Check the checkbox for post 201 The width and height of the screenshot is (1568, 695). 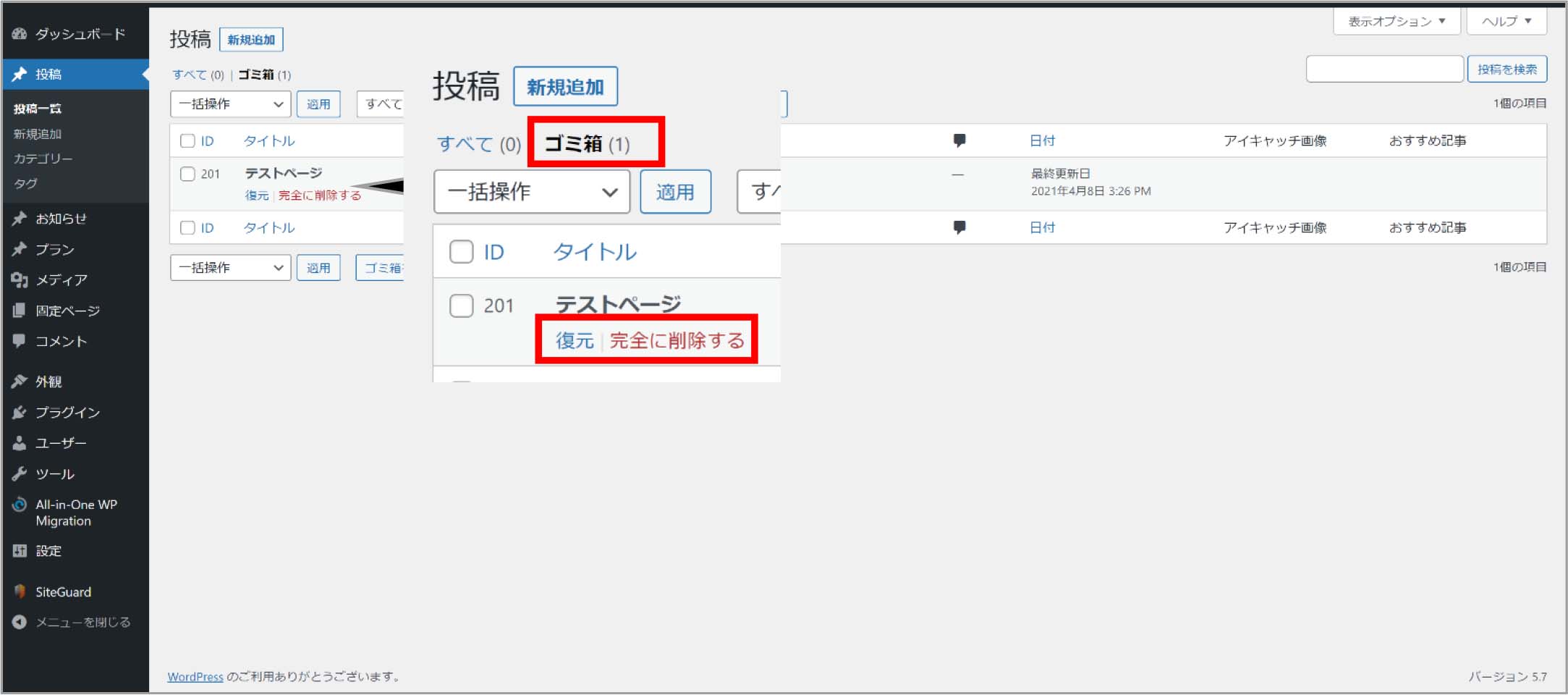[187, 174]
